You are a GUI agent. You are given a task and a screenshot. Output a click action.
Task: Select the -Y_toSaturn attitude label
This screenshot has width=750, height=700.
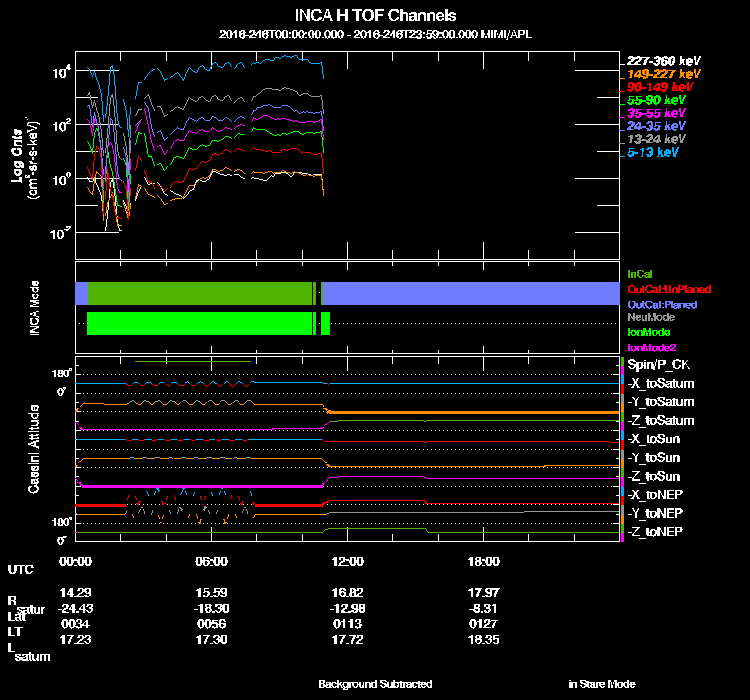[x=661, y=402]
